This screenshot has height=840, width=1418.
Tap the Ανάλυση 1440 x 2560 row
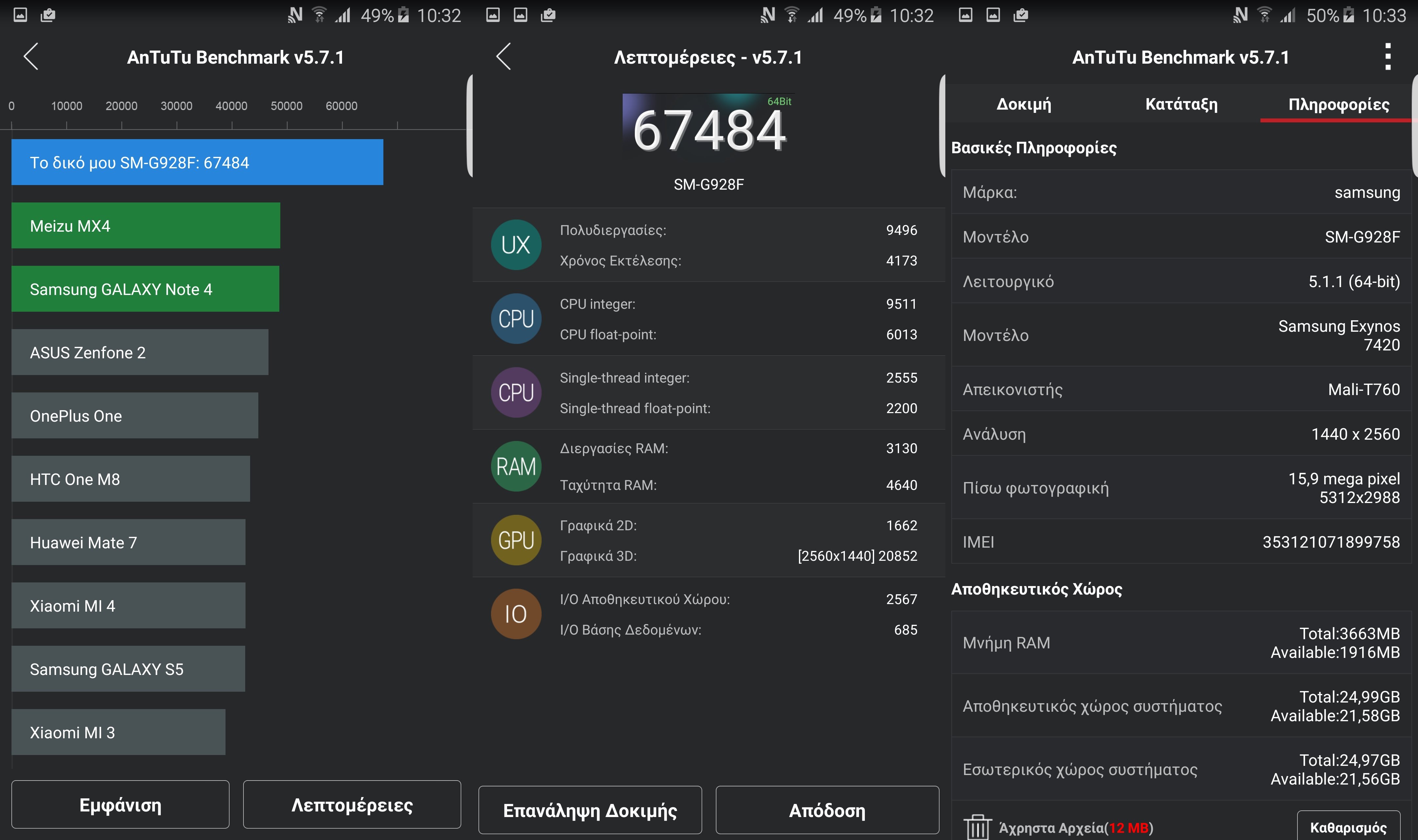point(1181,434)
